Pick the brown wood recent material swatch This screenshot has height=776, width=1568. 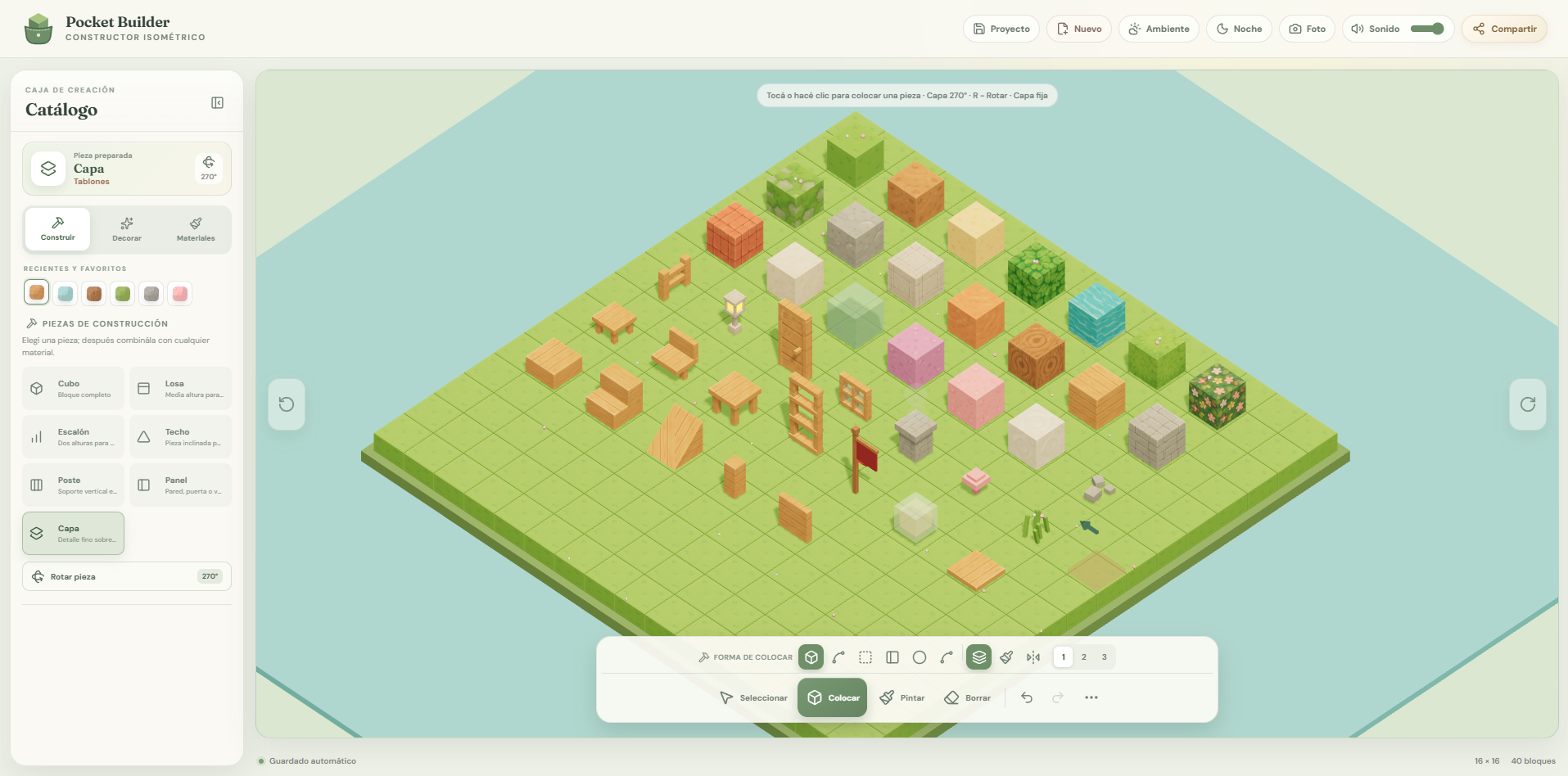(x=94, y=293)
